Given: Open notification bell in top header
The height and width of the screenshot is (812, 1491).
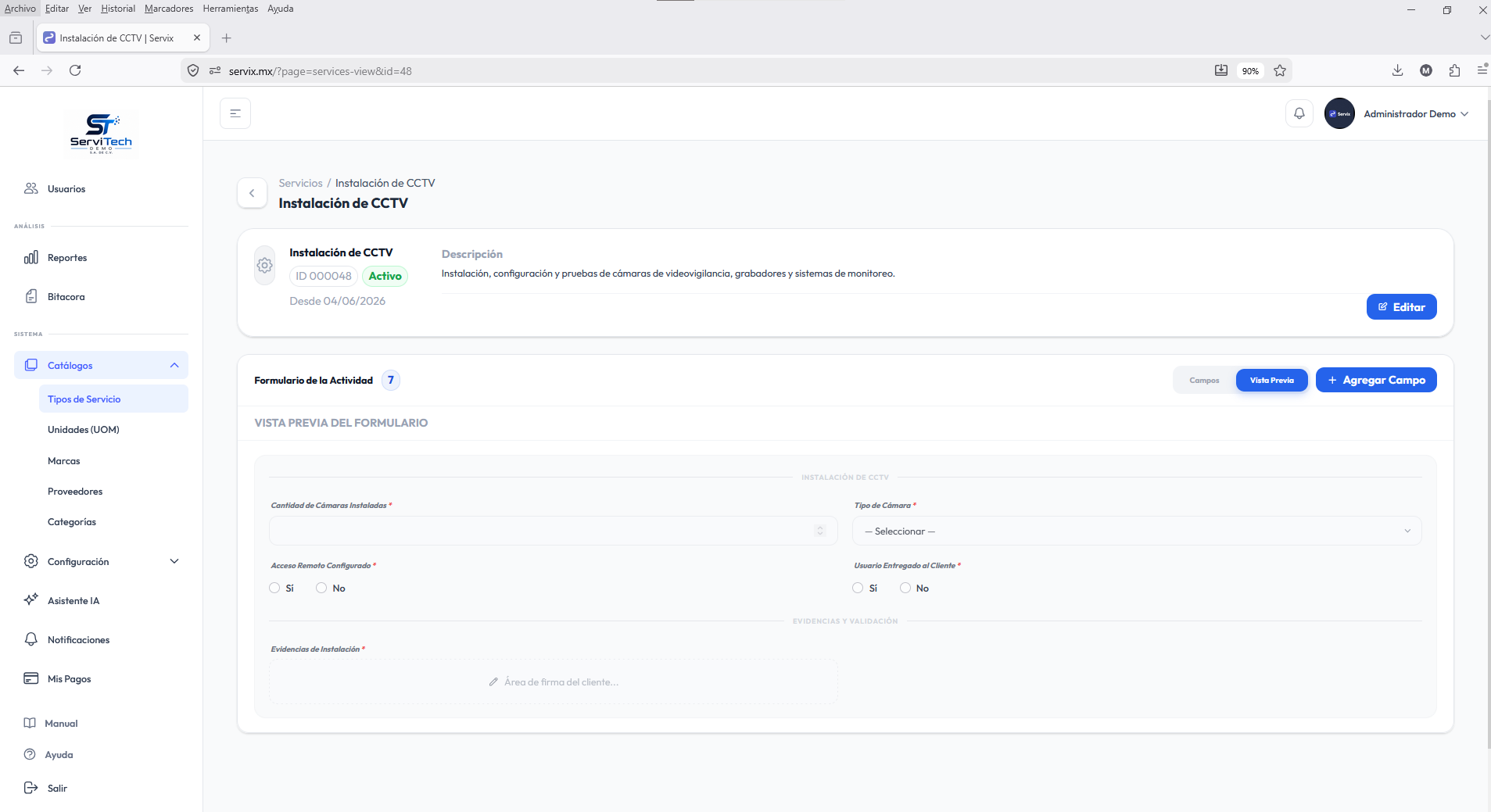Looking at the screenshot, I should [1299, 113].
